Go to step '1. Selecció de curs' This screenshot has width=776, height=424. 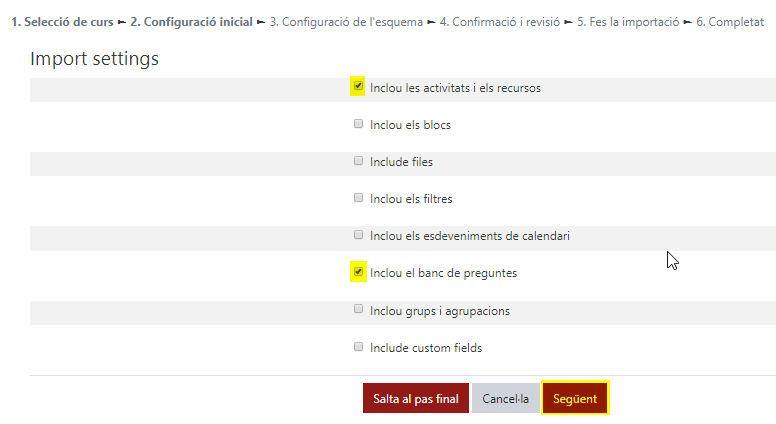(62, 21)
